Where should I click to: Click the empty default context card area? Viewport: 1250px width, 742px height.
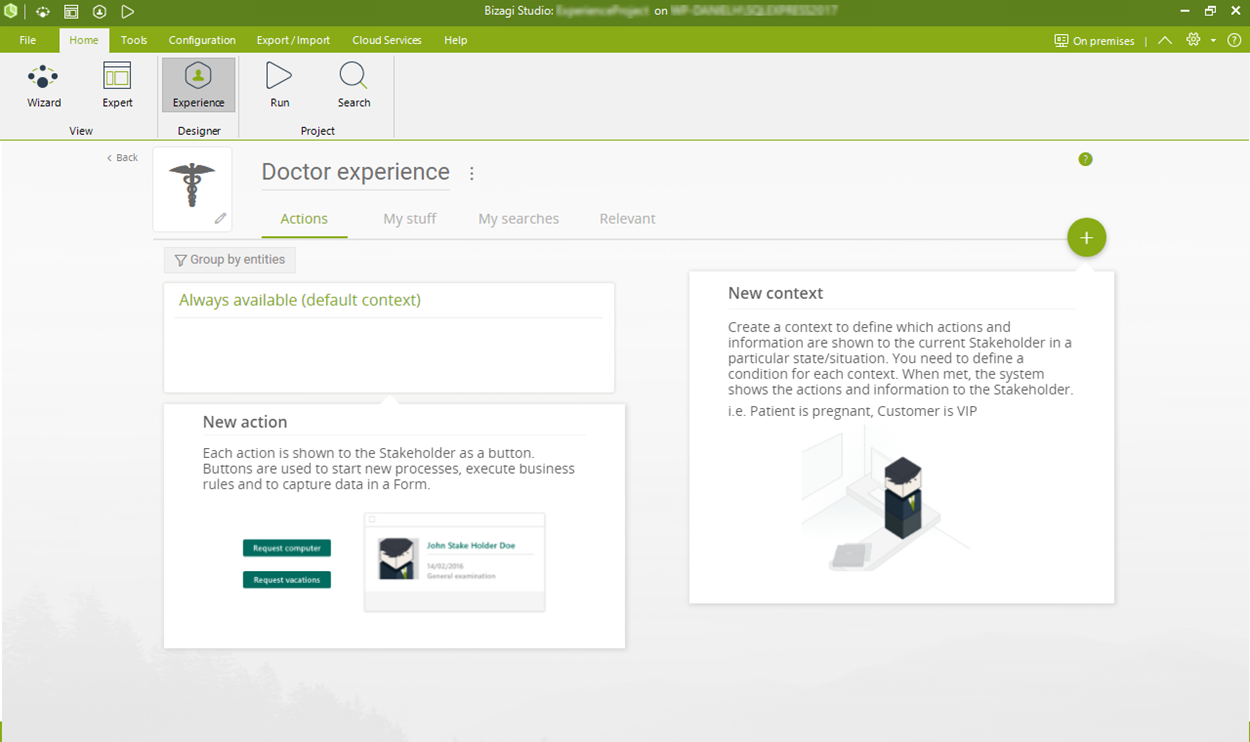click(389, 355)
